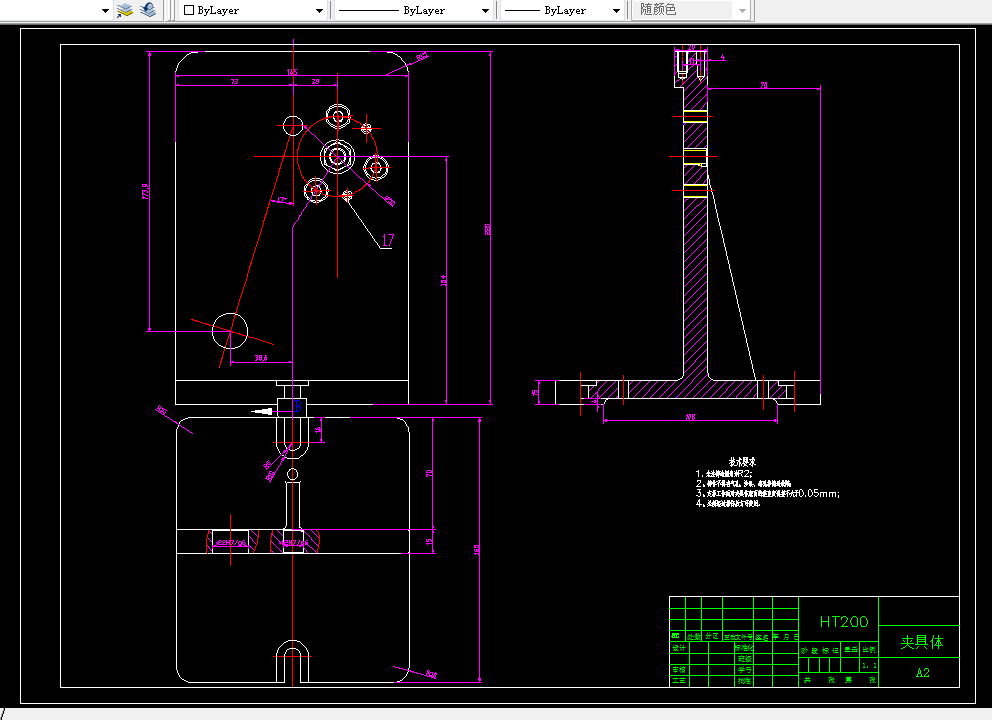Select the hatched vertical web in section view
The height and width of the screenshot is (720, 992).
point(695,280)
